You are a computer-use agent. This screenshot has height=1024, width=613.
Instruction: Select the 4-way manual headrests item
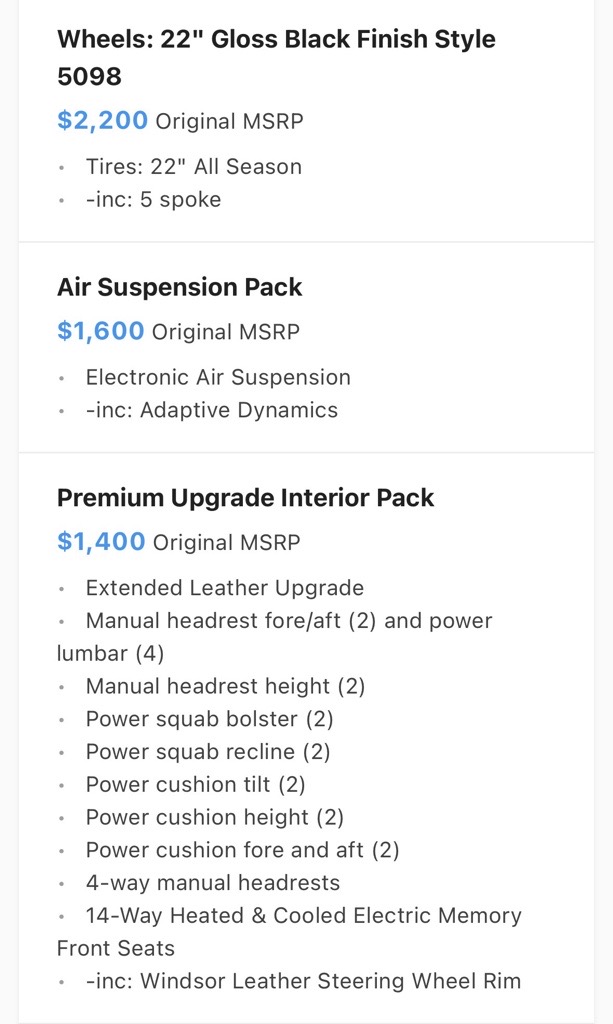point(213,883)
